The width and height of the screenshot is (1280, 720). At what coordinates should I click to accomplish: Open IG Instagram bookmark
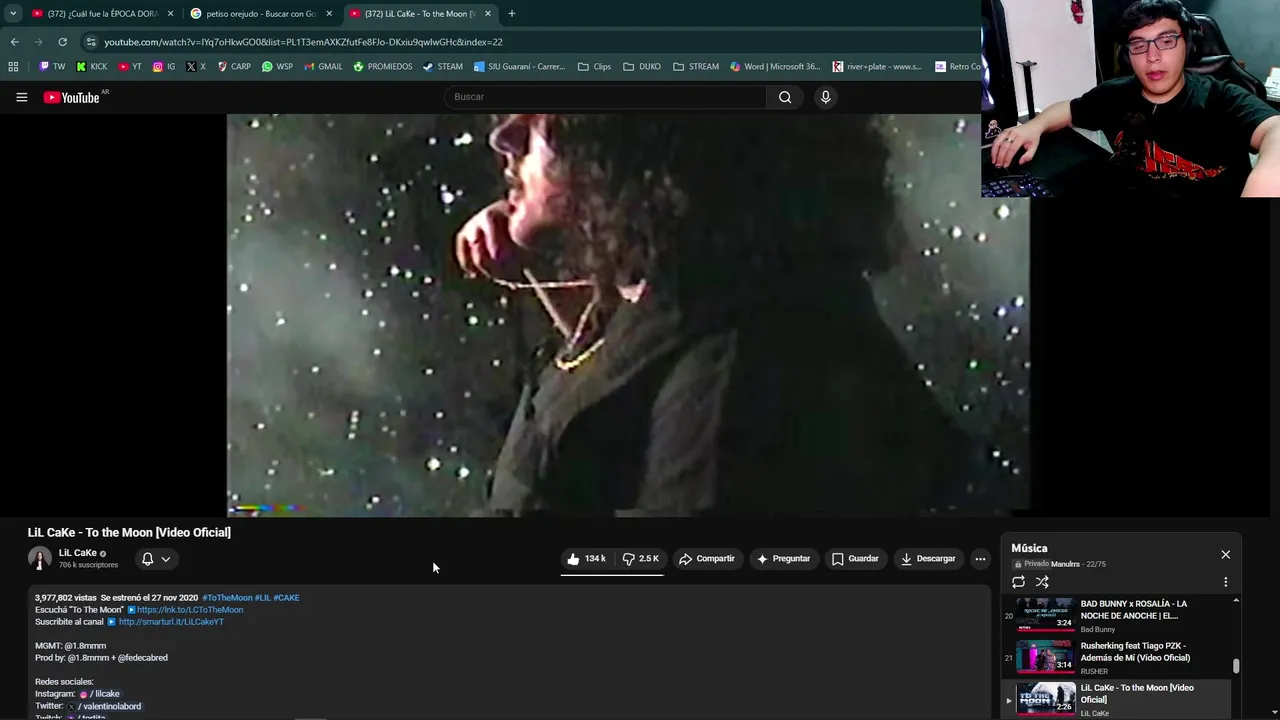click(x=163, y=67)
